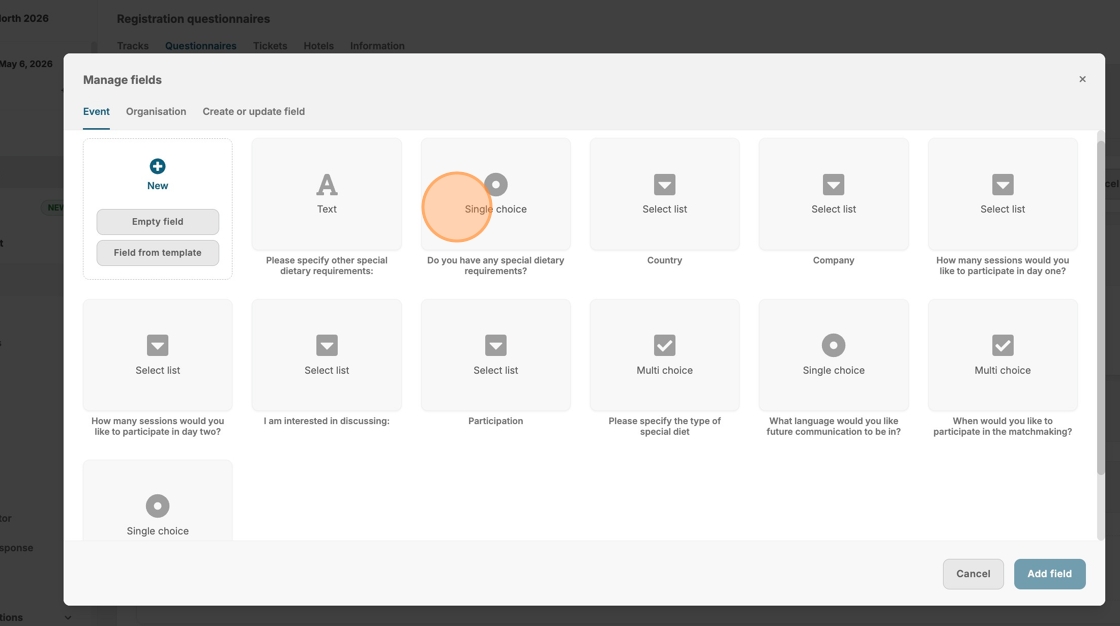Click 'Please specify other special dietary requirements:' caption
1120x626 pixels.
click(326, 266)
